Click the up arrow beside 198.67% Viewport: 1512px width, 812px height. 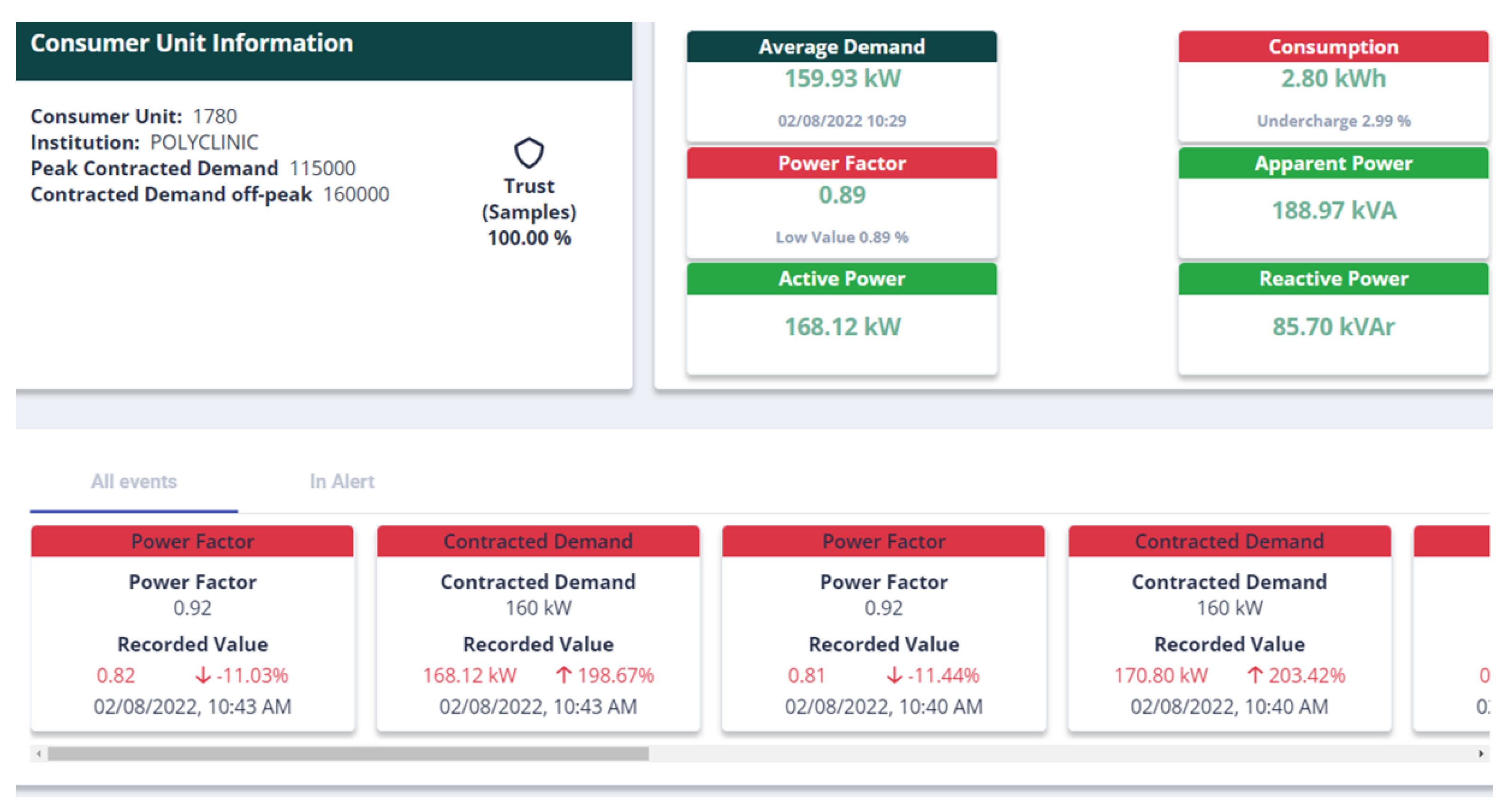[563, 675]
